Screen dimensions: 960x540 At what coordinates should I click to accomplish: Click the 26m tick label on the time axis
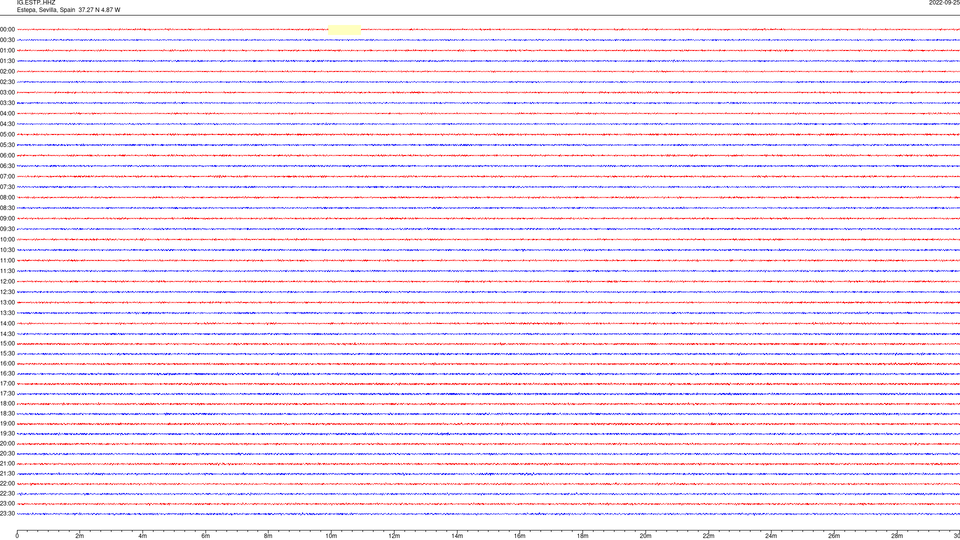(834, 536)
